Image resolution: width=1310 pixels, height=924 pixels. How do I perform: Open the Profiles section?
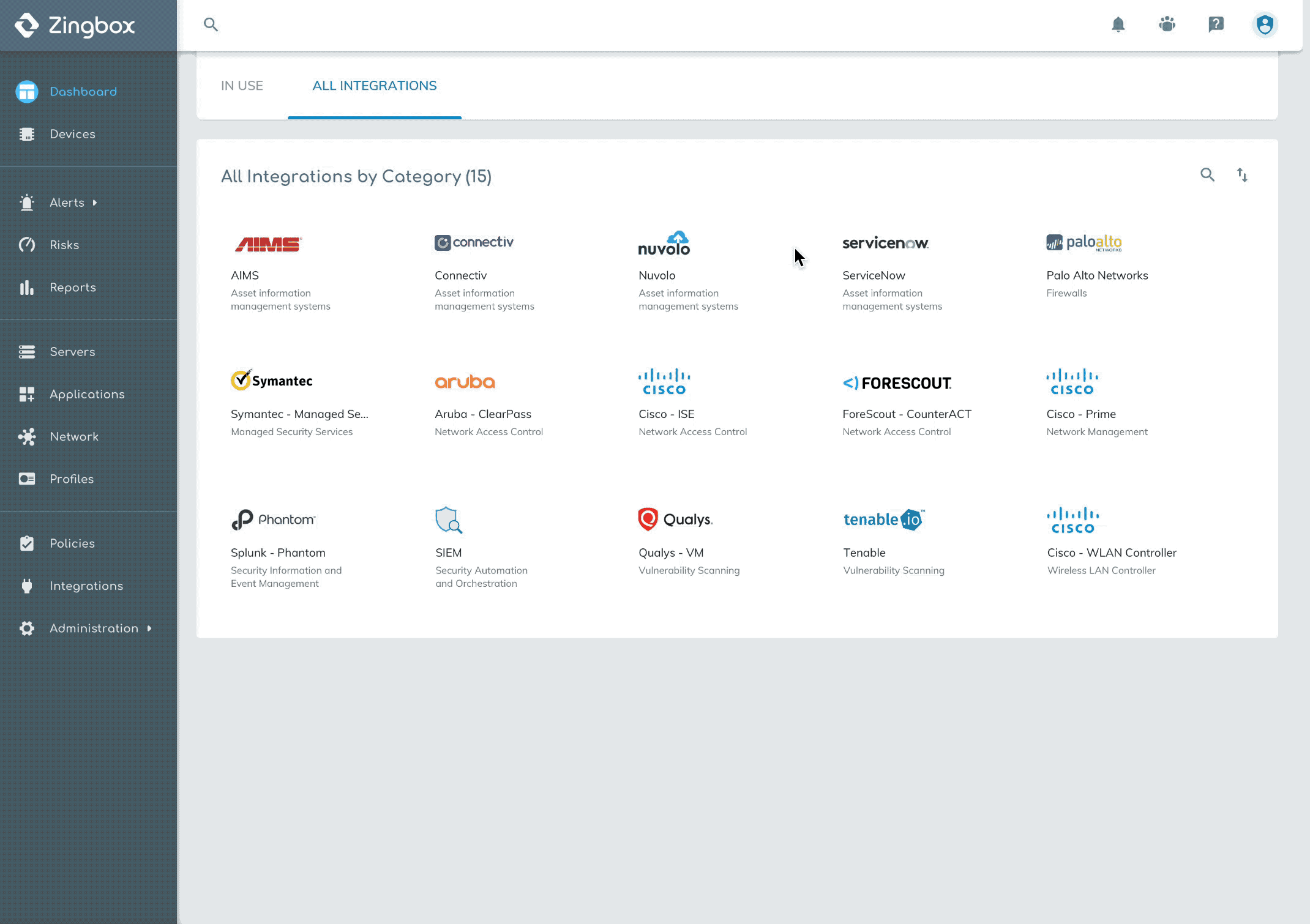[72, 479]
